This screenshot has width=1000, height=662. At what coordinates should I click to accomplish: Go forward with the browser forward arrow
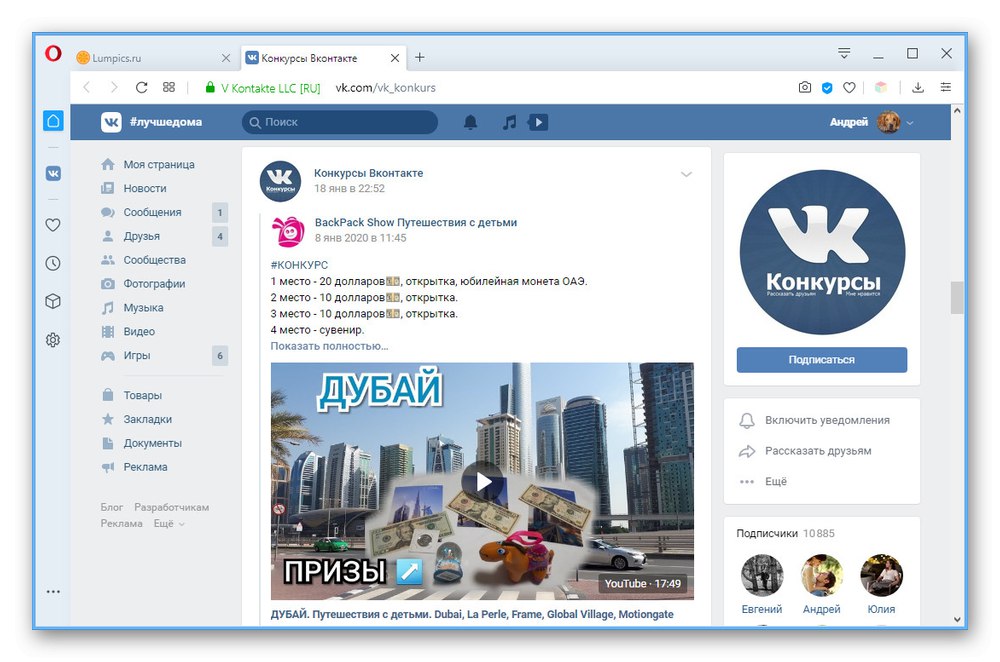point(114,87)
